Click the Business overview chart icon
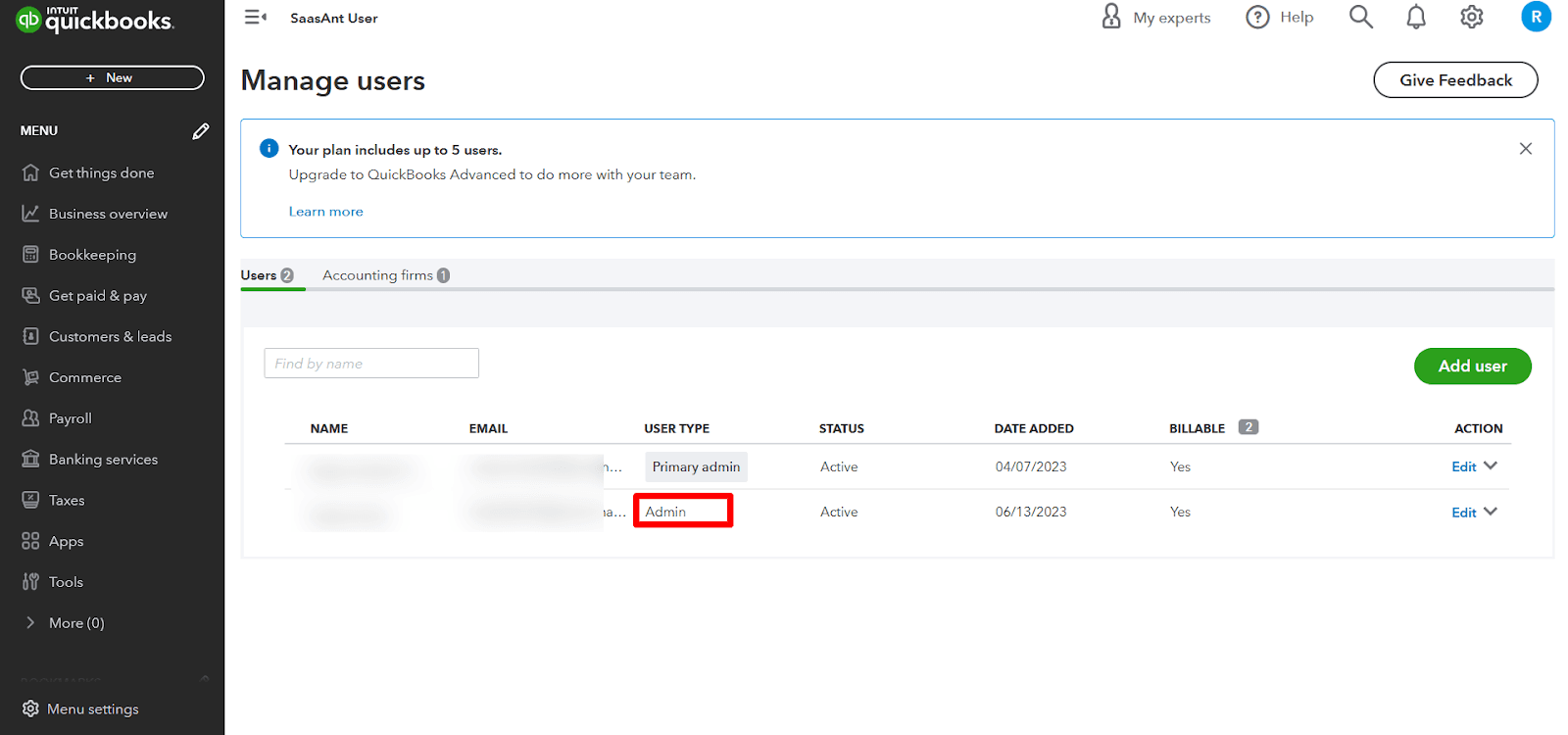This screenshot has width=1568, height=735. (30, 214)
